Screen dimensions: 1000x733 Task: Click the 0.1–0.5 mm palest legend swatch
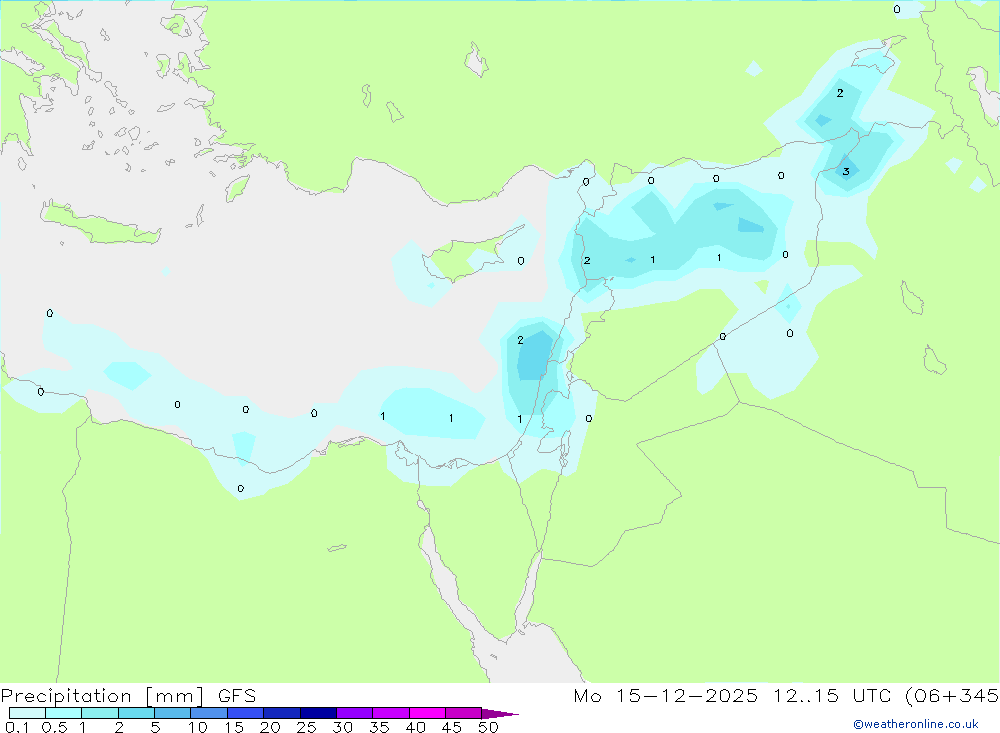[x=27, y=713]
